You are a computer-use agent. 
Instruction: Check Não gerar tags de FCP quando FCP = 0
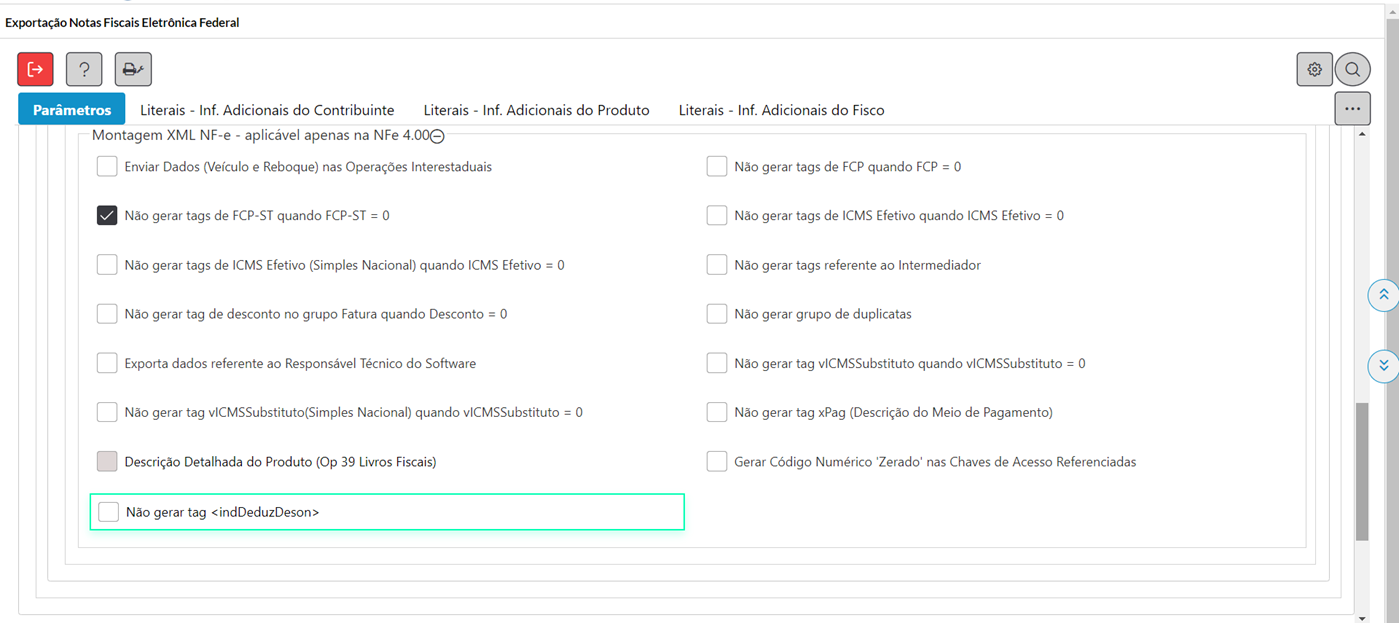click(716, 166)
